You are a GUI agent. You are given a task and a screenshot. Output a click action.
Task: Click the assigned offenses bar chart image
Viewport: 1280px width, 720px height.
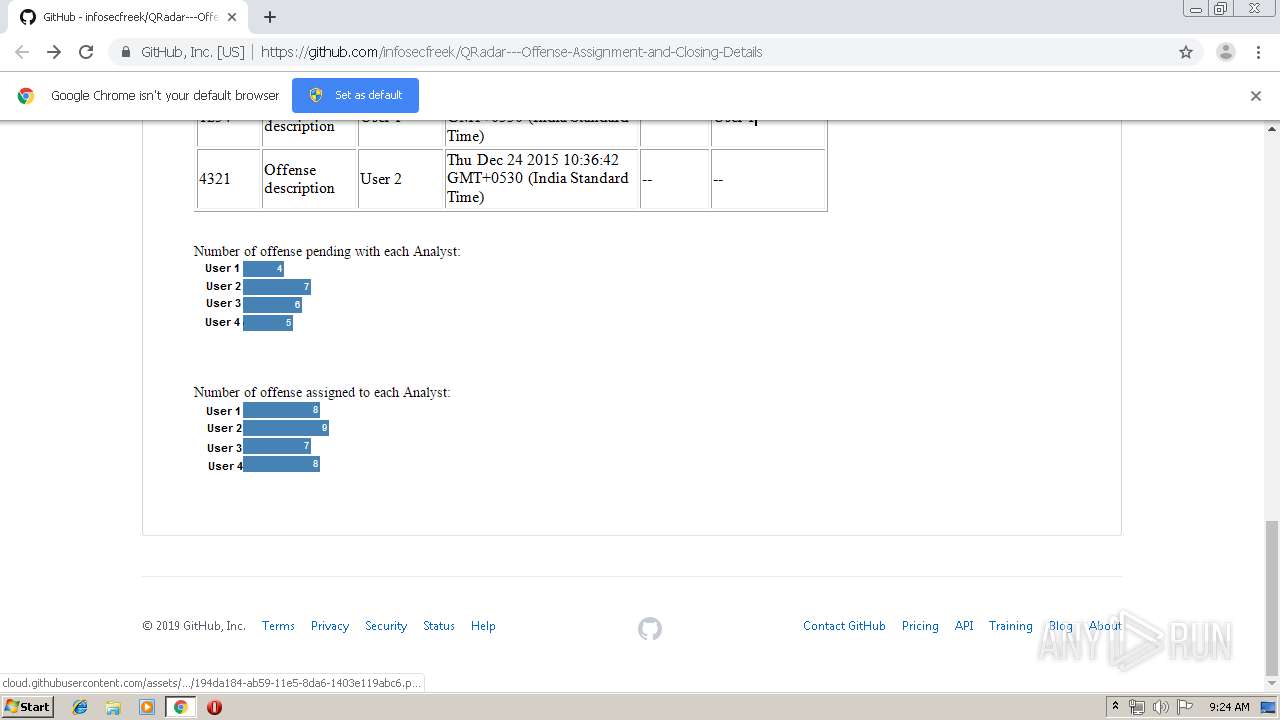[266, 438]
